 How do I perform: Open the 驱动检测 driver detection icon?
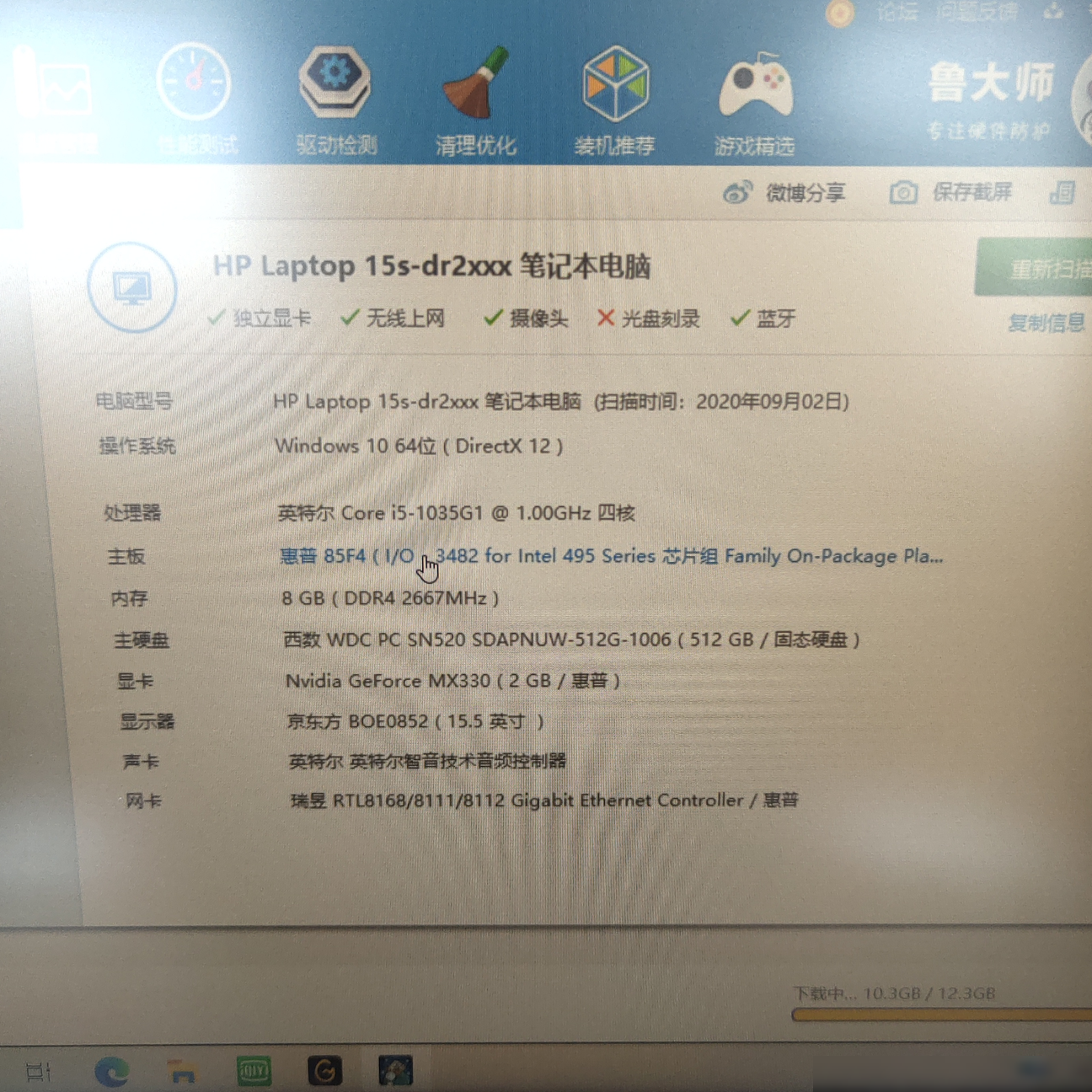point(335,83)
